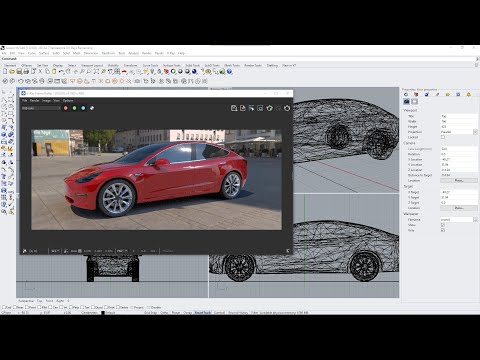Click the red layers icon in Properties panel
The image size is (480, 360).
pyautogui.click(x=416, y=95)
